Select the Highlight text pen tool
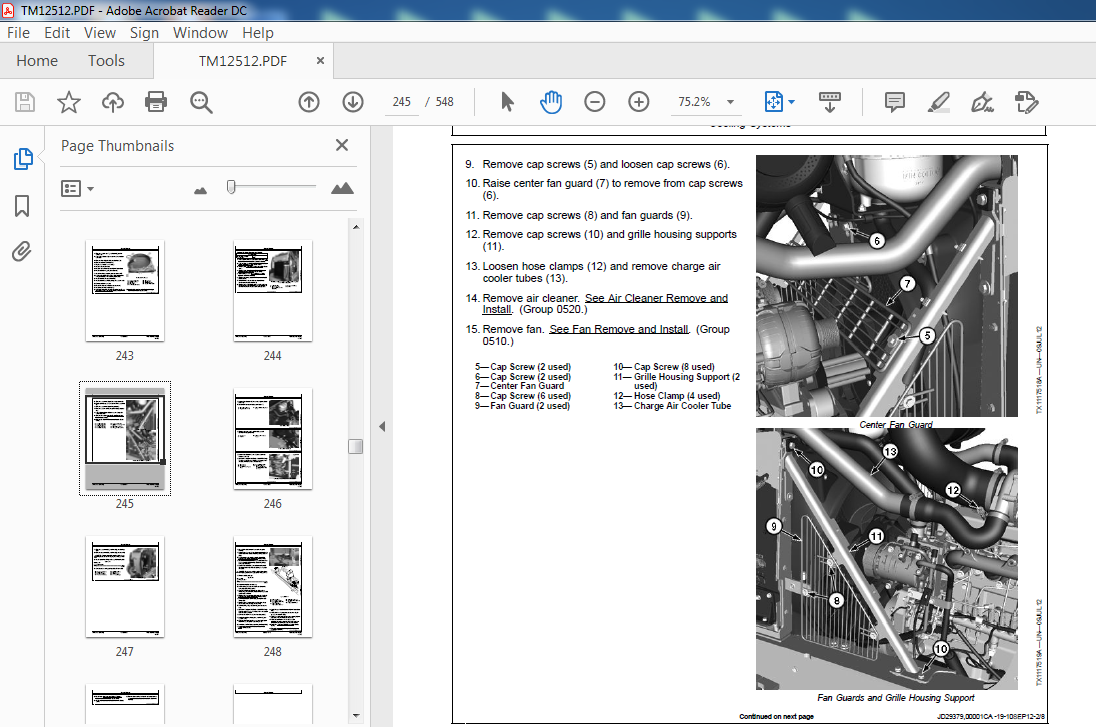 click(939, 102)
